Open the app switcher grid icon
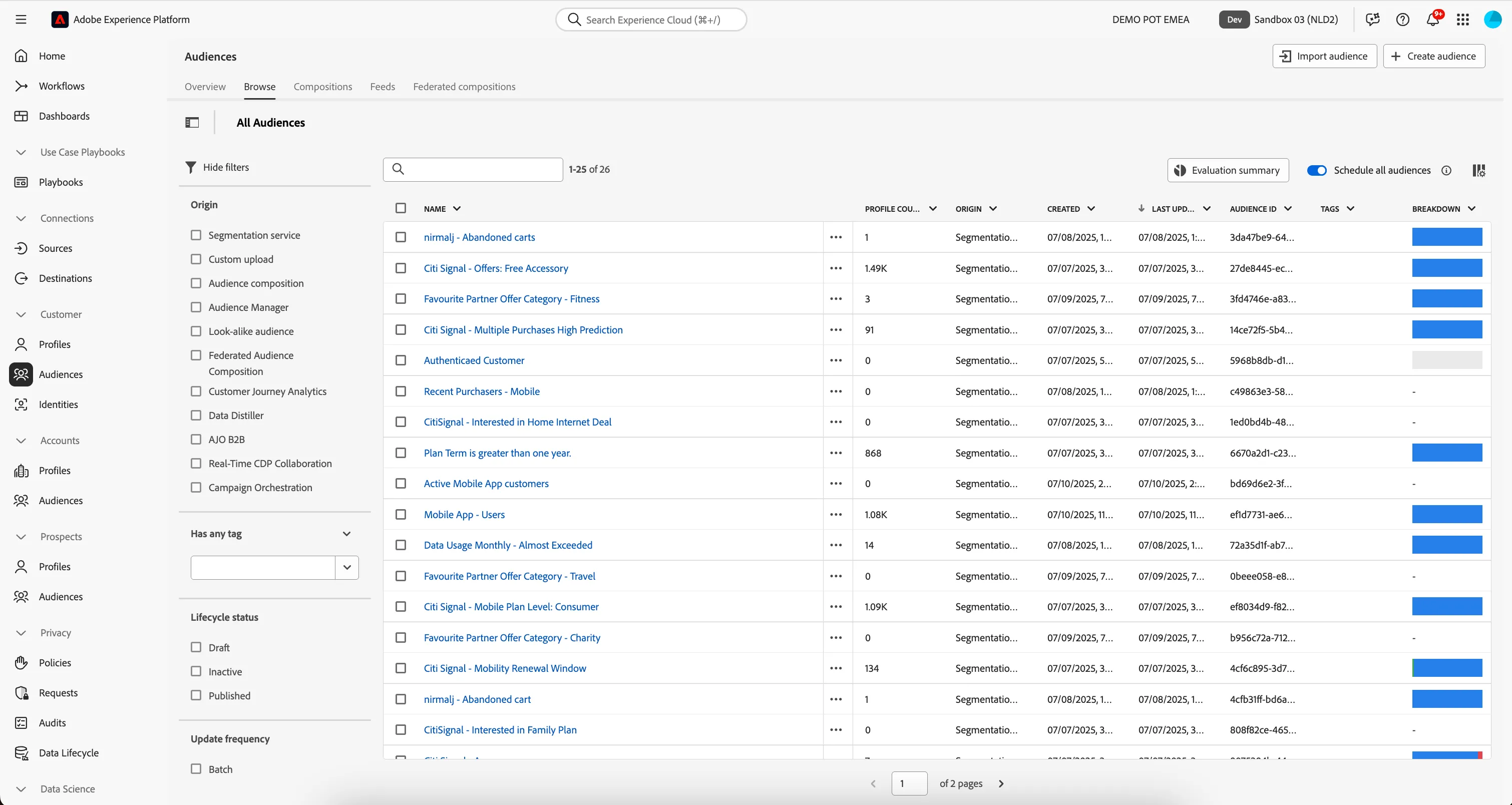The image size is (1512, 805). click(1463, 20)
